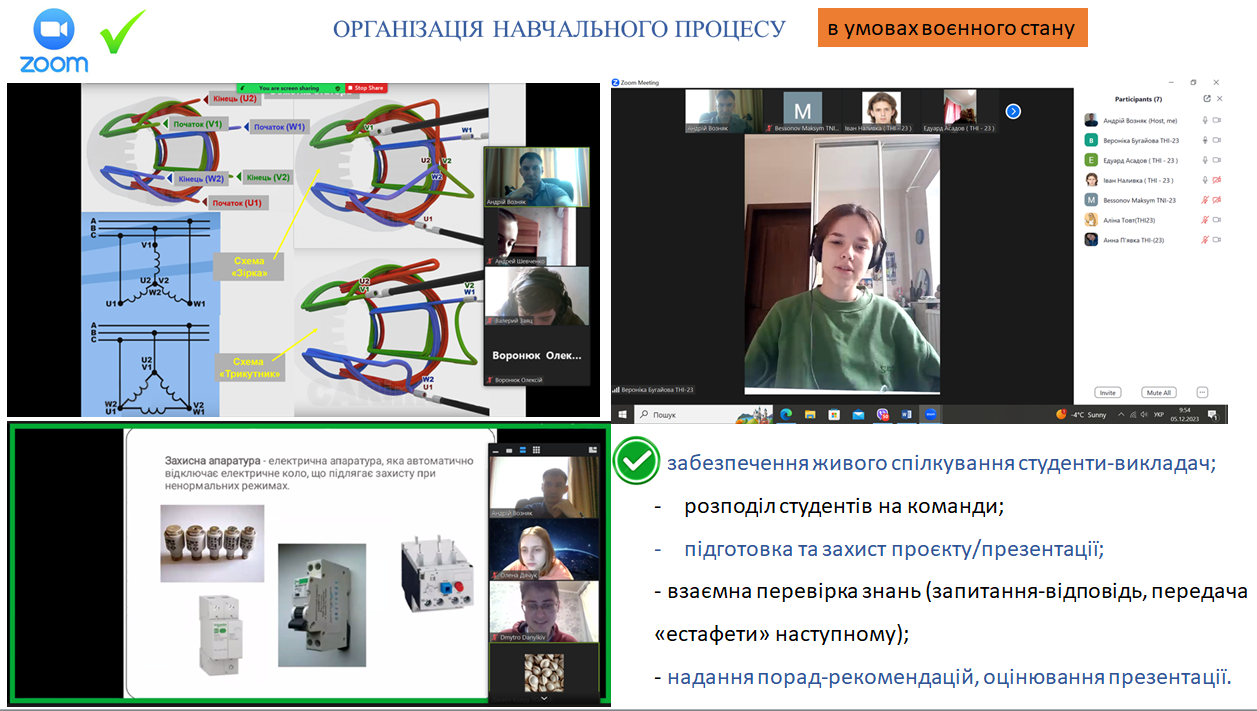Open the ellipsis options below Participants panel
This screenshot has width=1257, height=711.
click(x=1203, y=392)
